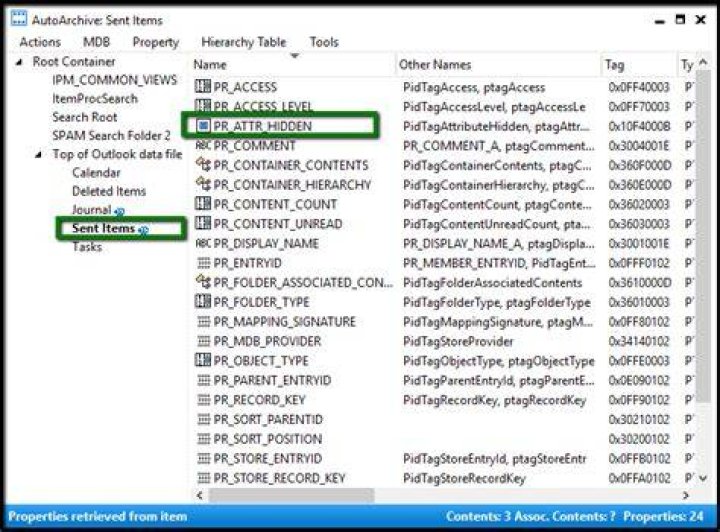This screenshot has height=532, width=720.
Task: Open the Property menu
Action: (156, 42)
